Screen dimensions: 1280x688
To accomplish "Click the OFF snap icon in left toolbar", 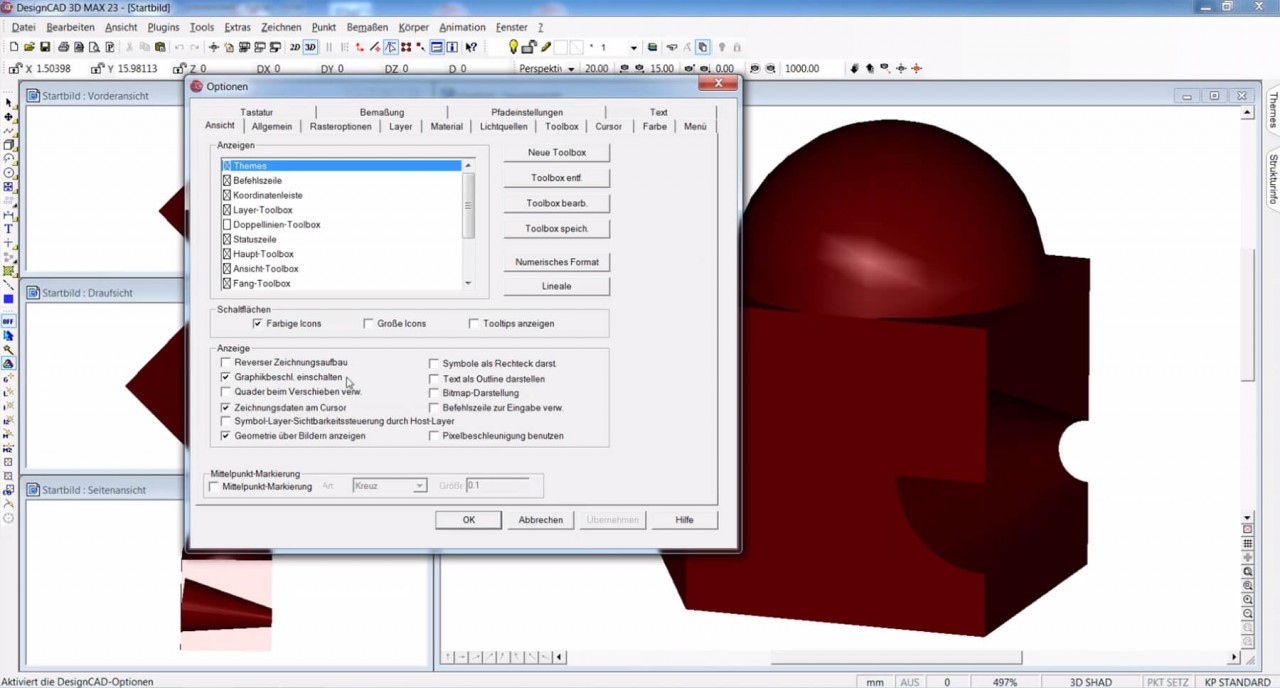I will [x=8, y=322].
